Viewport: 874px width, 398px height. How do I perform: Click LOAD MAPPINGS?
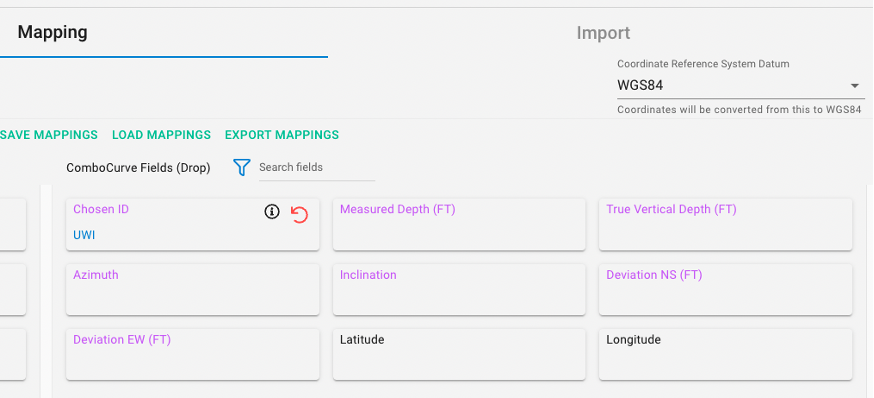pyautogui.click(x=162, y=135)
